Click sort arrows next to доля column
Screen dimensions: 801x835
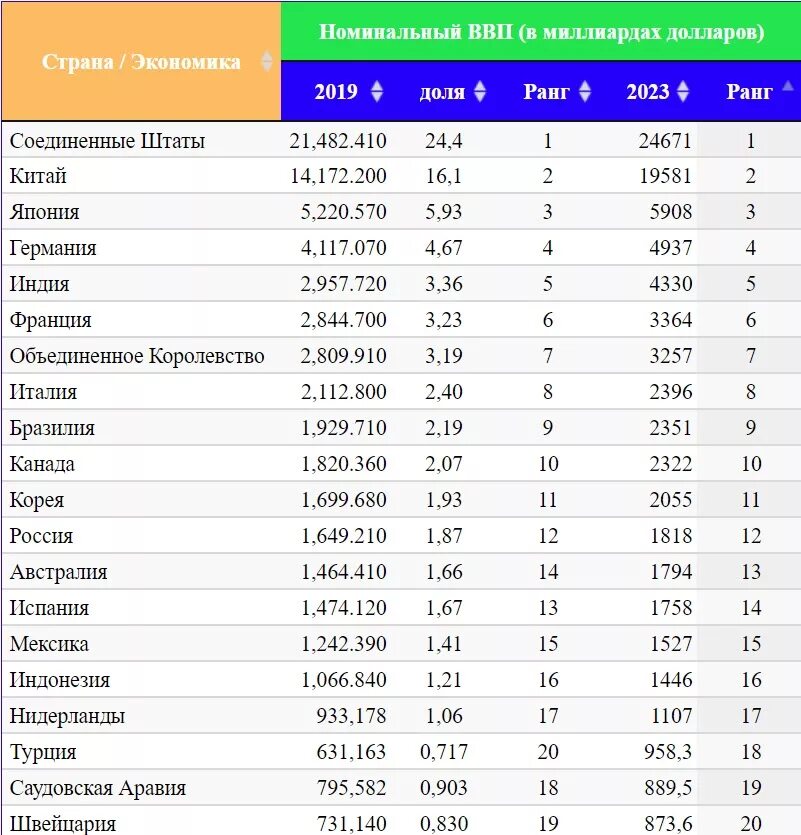(480, 92)
